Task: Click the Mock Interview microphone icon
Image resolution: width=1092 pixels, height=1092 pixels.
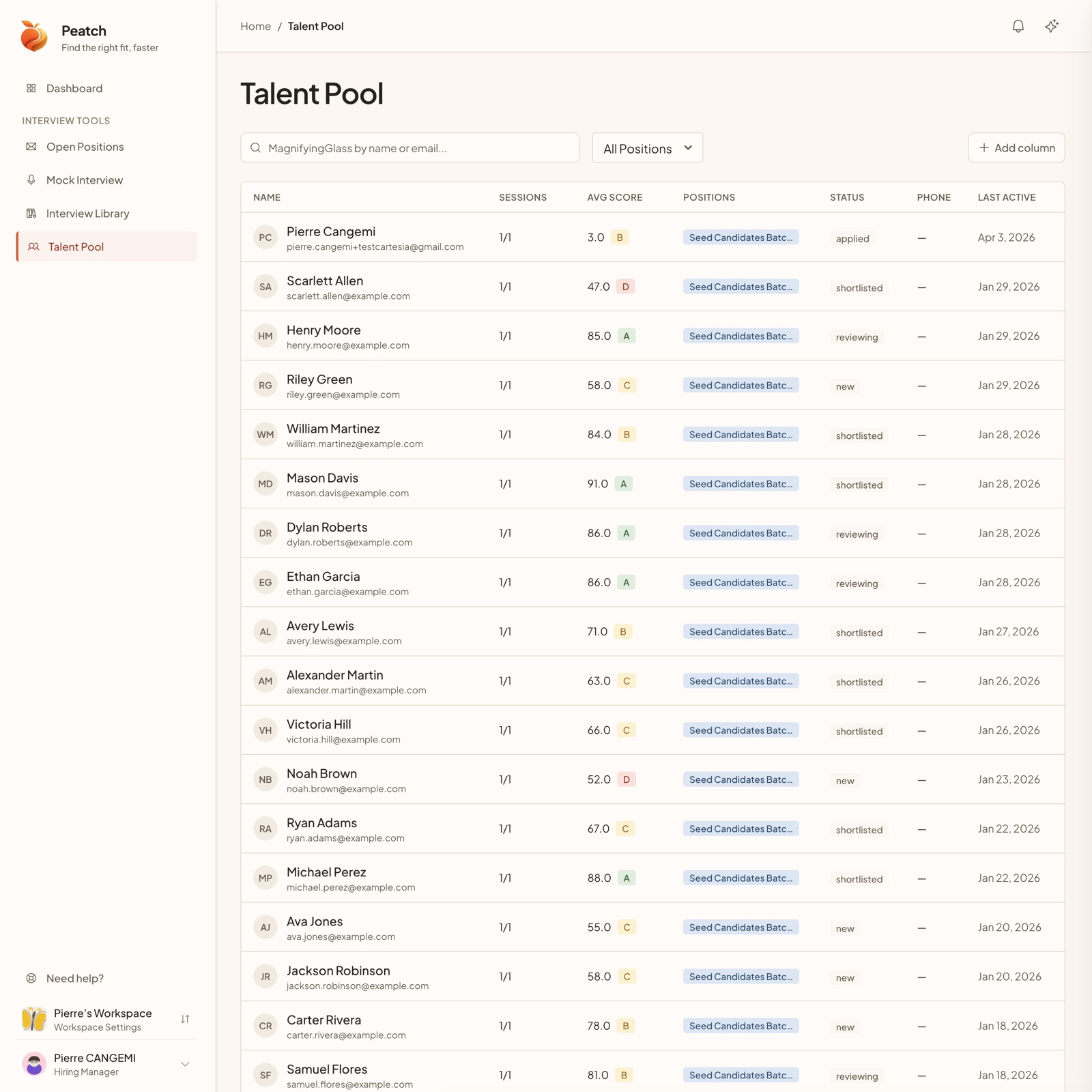Action: 31,180
